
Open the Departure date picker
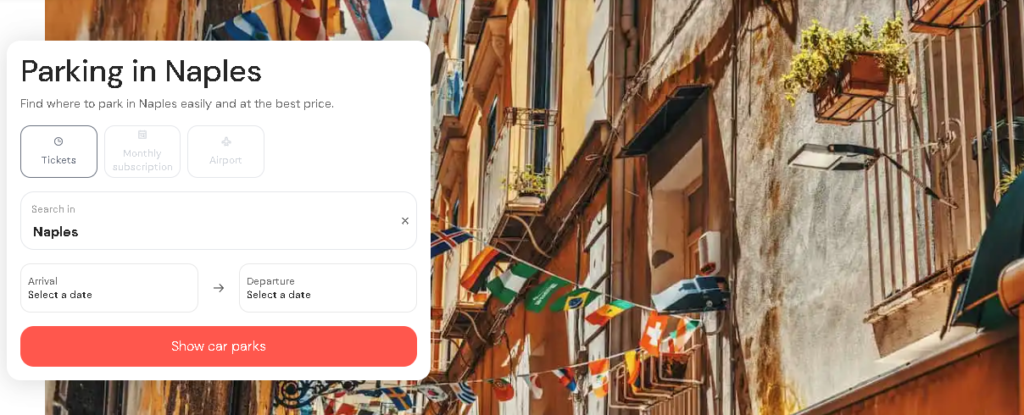coord(328,288)
